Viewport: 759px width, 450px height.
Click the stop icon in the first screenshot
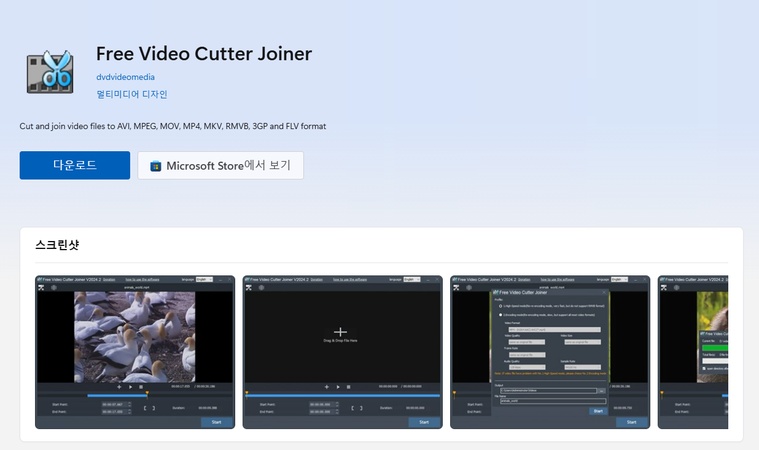pyautogui.click(x=141, y=386)
